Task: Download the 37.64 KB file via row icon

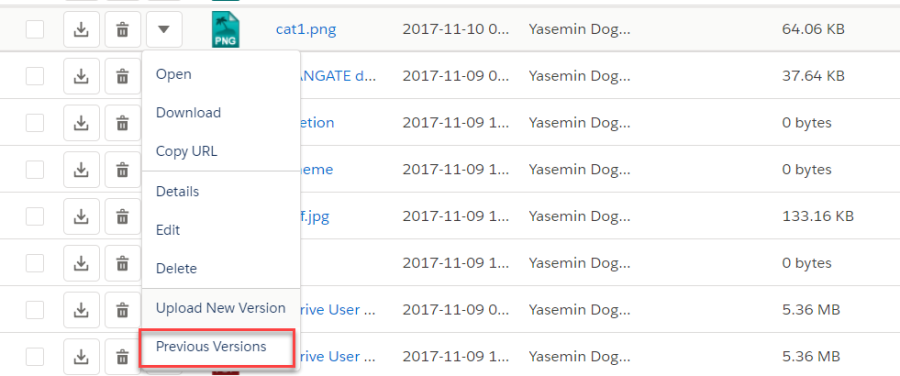Action: click(x=82, y=76)
